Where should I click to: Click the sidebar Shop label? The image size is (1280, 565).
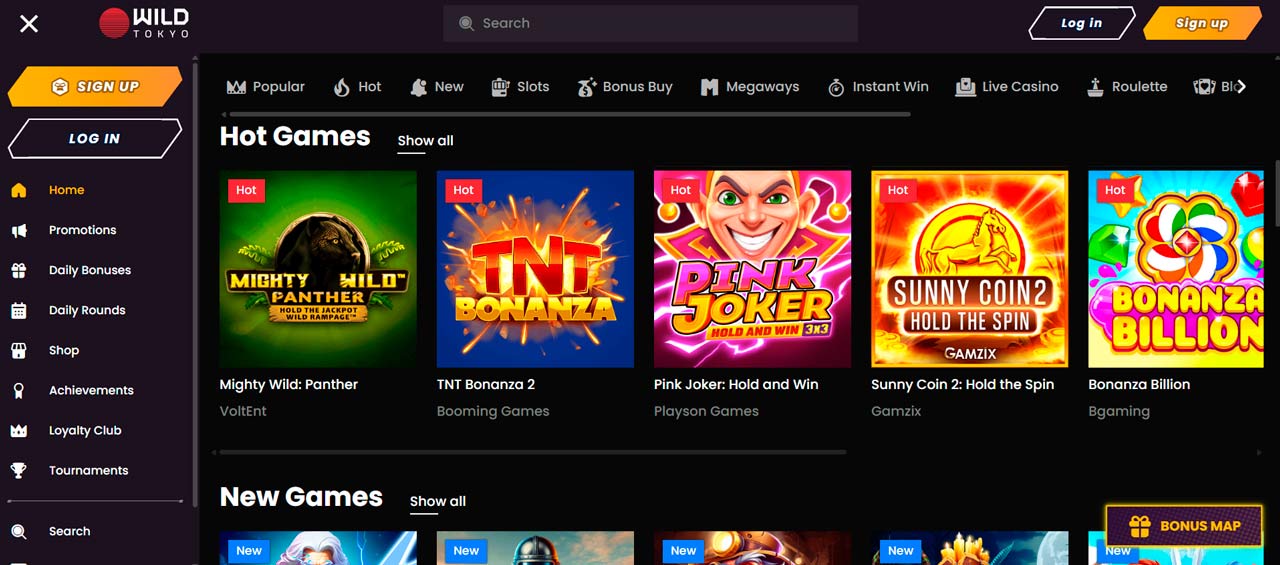(x=64, y=350)
